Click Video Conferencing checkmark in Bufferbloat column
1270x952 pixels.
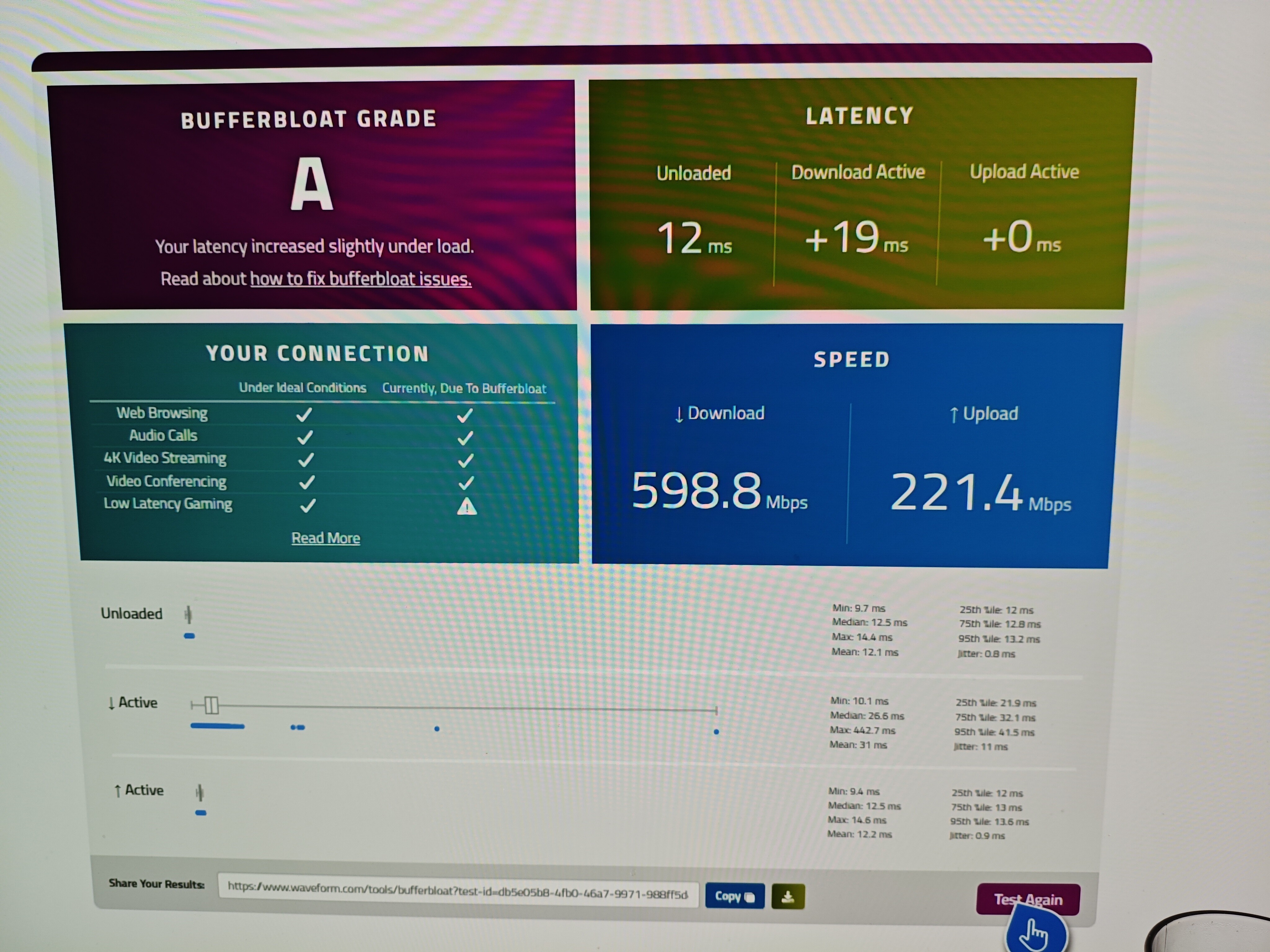click(x=466, y=483)
